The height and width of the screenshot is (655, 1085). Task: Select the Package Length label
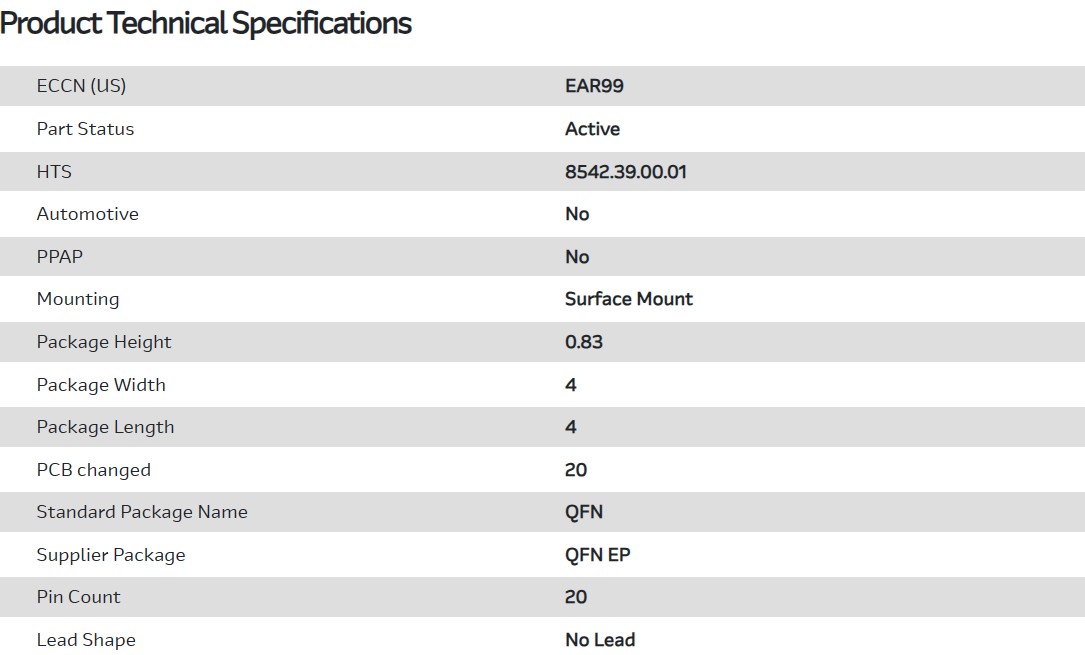pyautogui.click(x=105, y=427)
